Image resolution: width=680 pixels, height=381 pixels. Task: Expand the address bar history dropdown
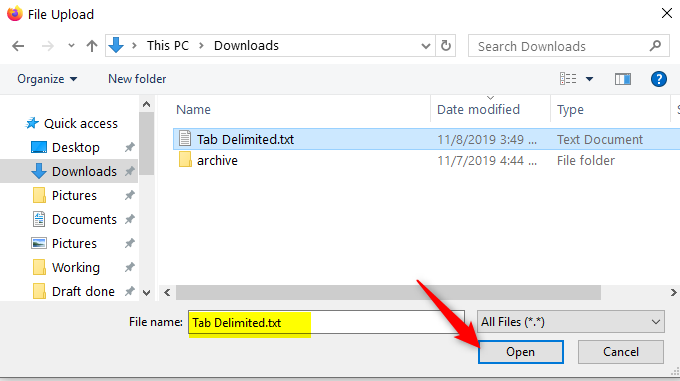tap(425, 46)
